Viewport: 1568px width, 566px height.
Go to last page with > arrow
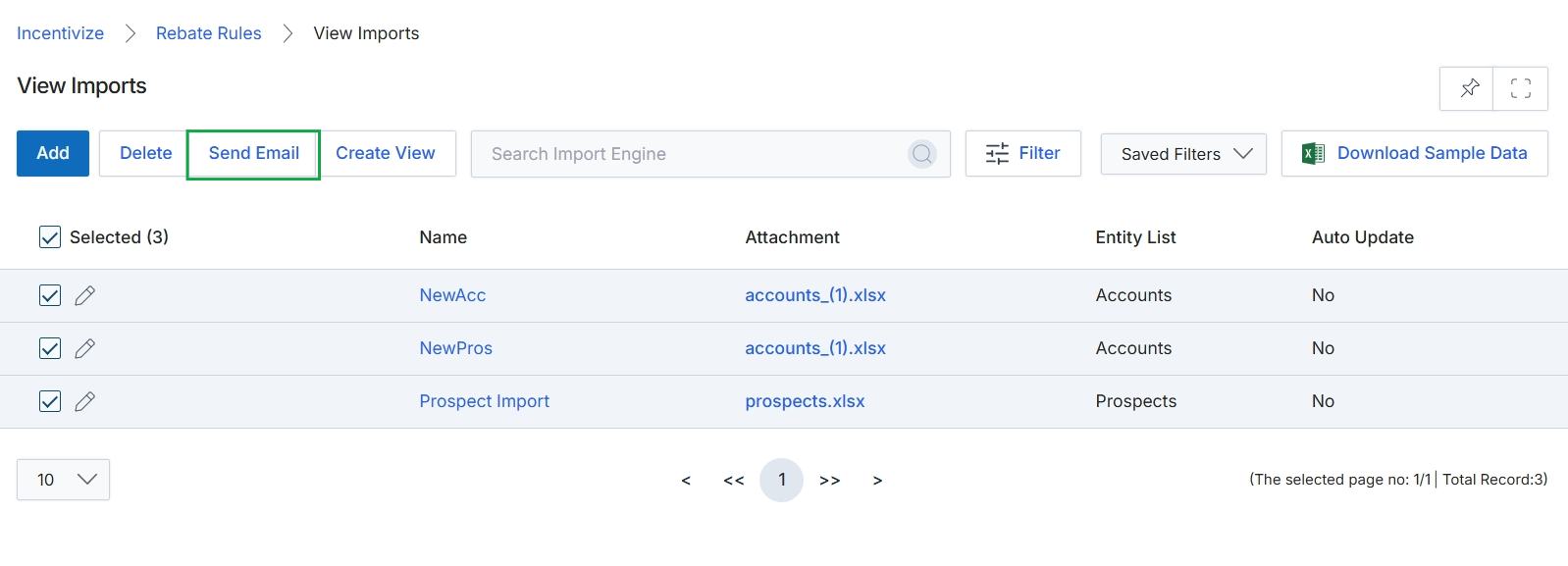coord(877,481)
